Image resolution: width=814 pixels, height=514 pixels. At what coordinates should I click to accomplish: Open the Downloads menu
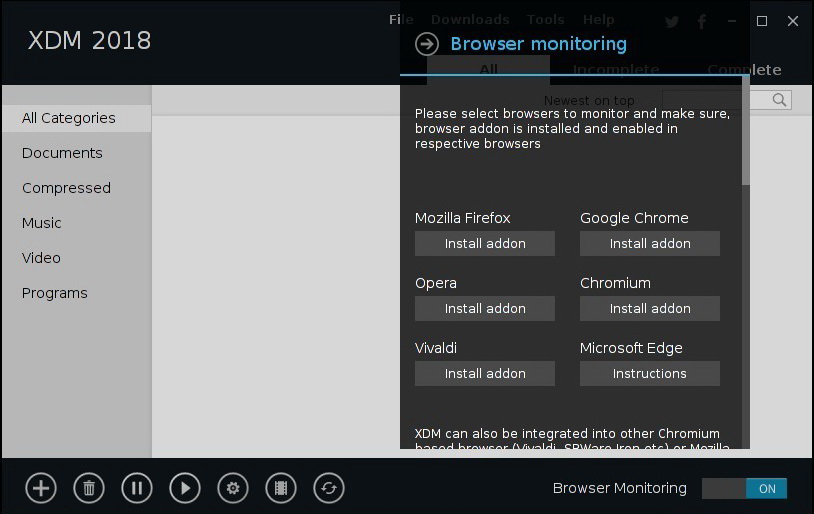[470, 20]
